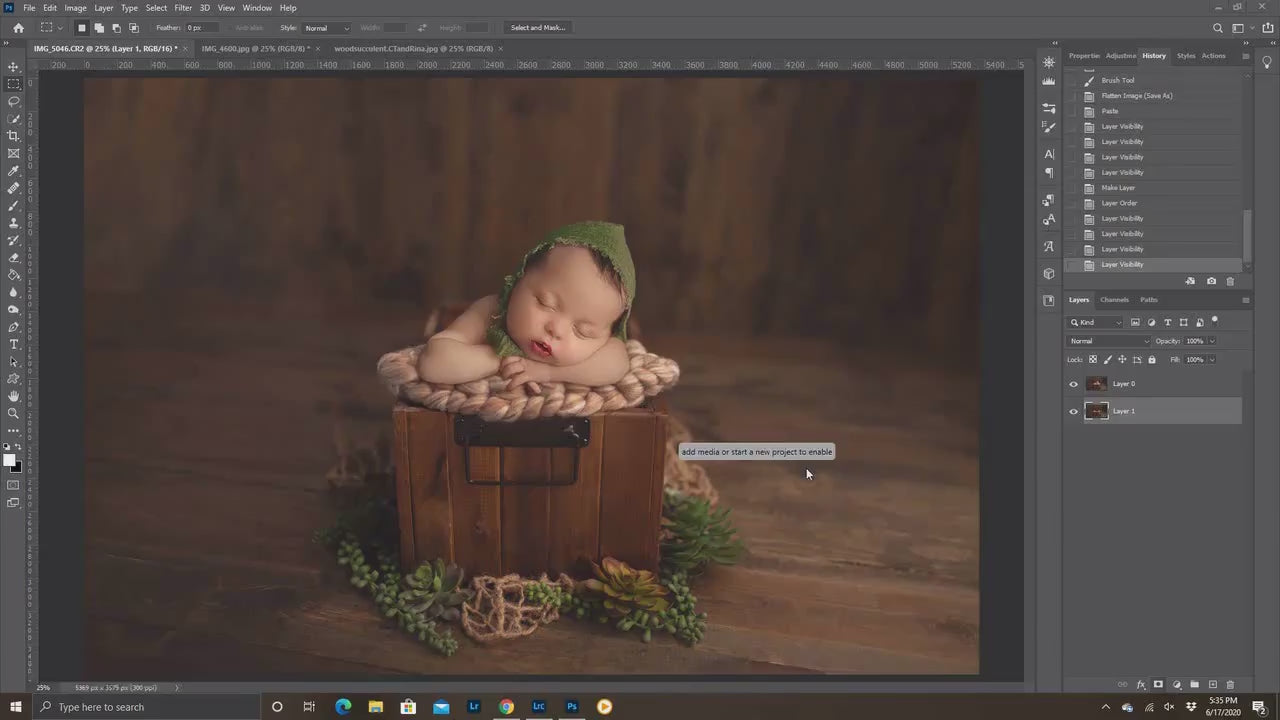The width and height of the screenshot is (1280, 720).
Task: Switch to the Channels tab
Action: tap(1114, 300)
